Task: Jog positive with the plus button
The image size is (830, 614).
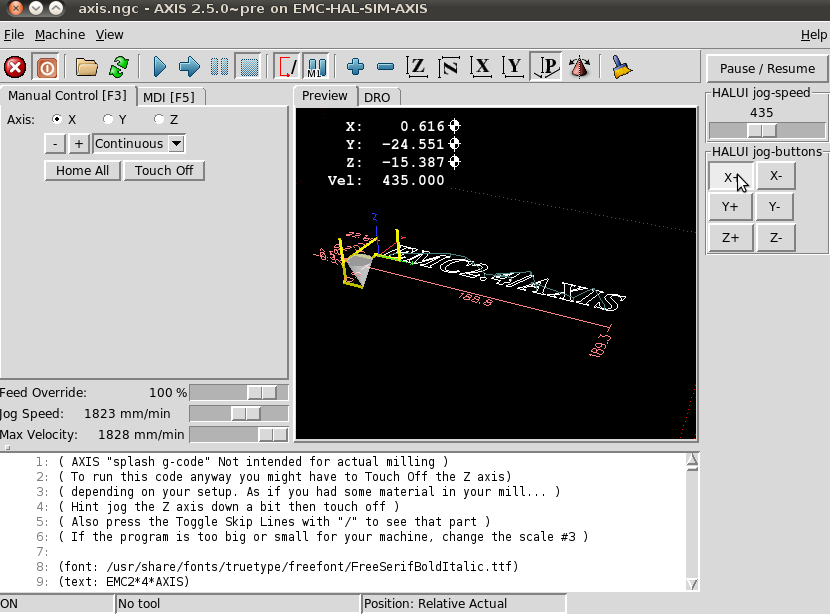Action: (78, 143)
